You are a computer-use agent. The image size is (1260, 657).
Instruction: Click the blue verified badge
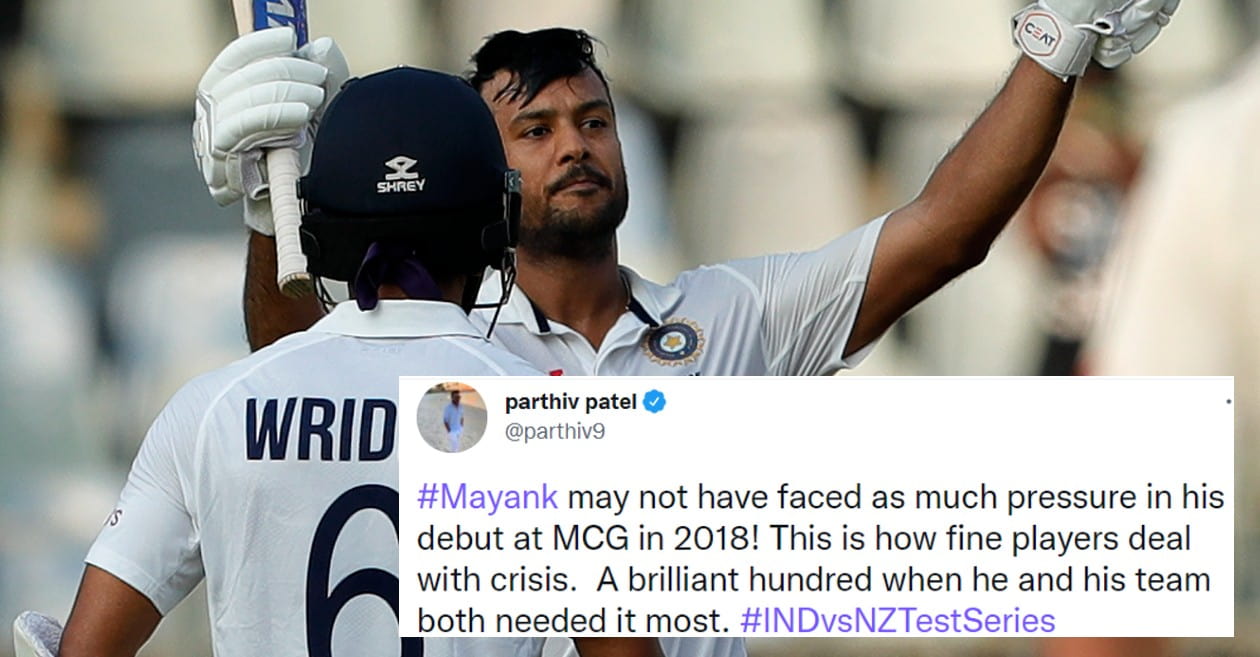point(655,402)
